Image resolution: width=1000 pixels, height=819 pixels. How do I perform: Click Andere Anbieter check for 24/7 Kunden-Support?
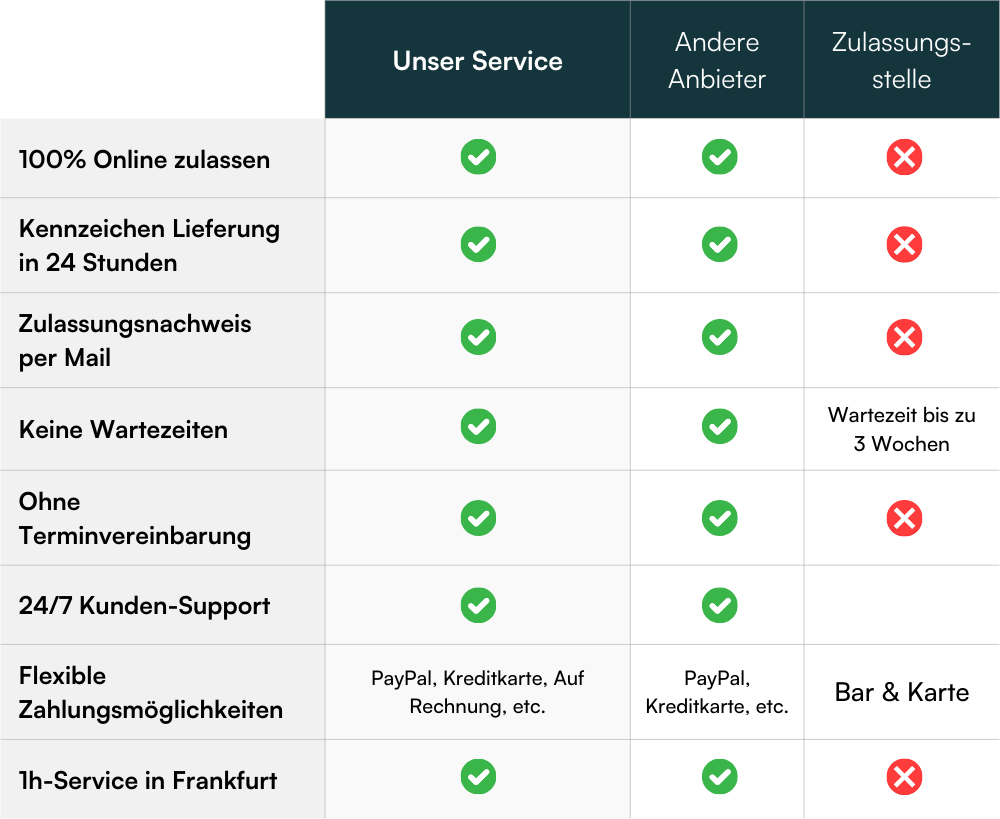pyautogui.click(x=719, y=605)
